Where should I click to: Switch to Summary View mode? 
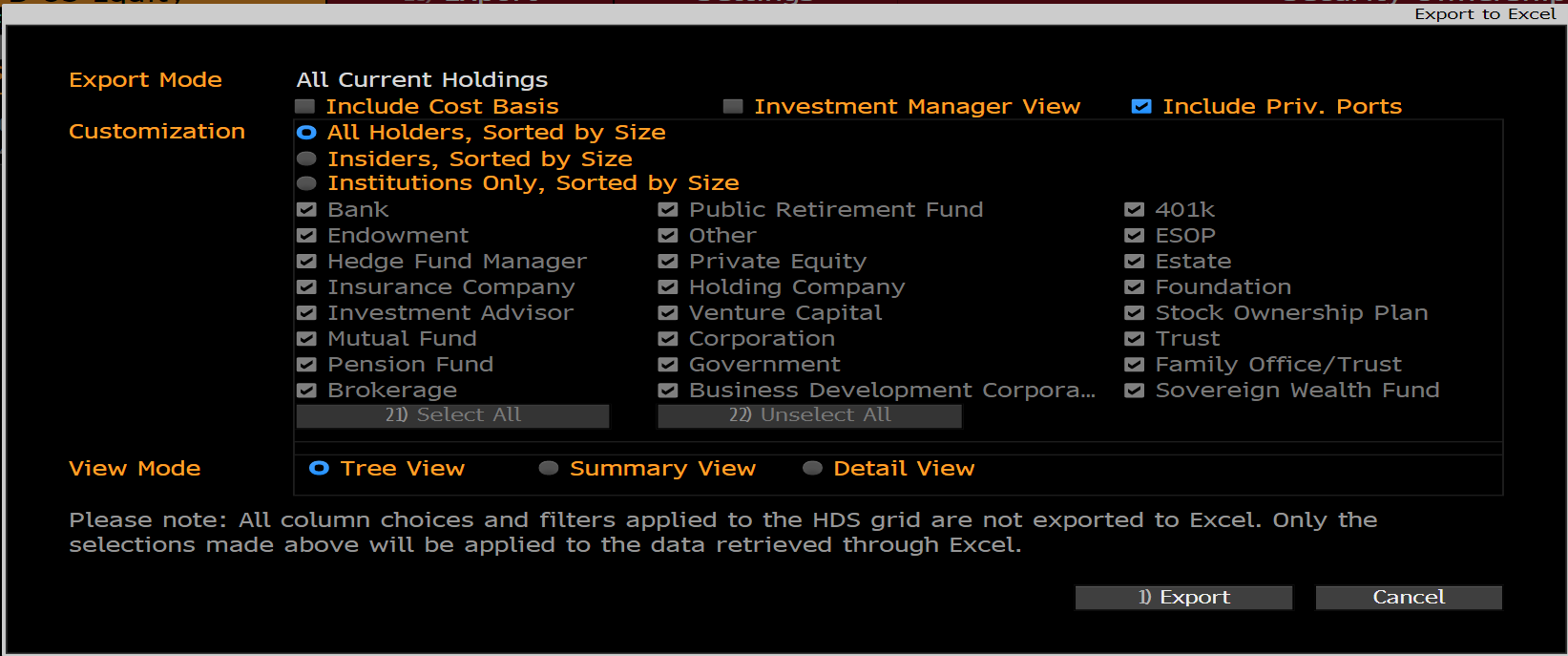[549, 468]
